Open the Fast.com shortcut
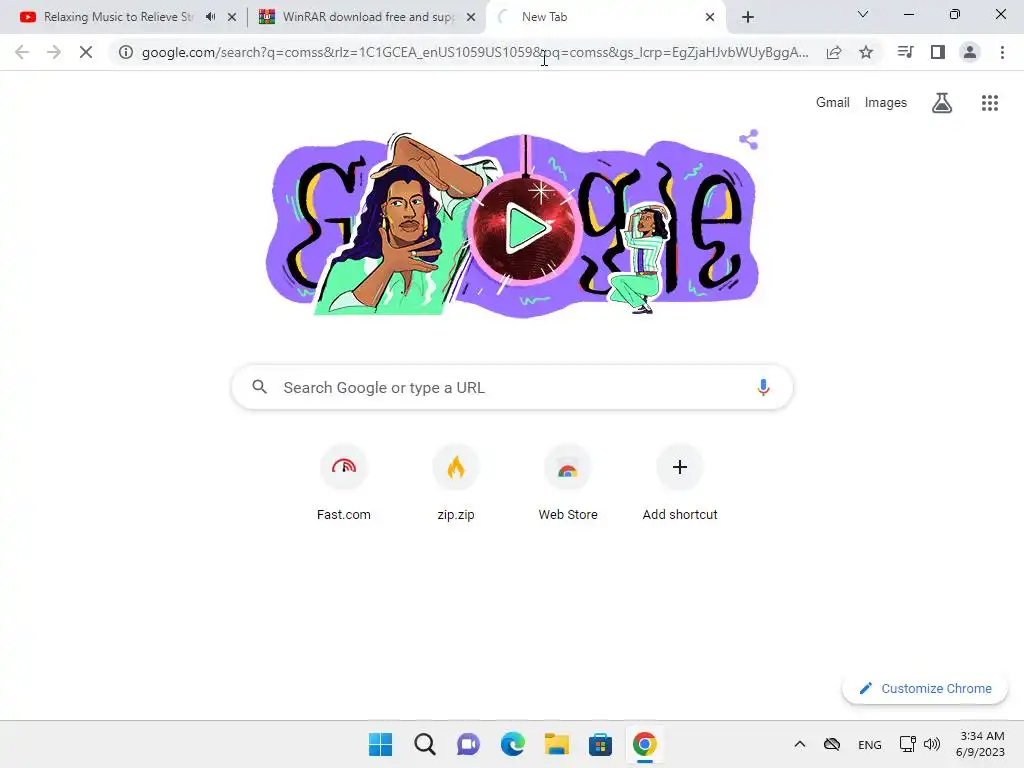 point(344,483)
